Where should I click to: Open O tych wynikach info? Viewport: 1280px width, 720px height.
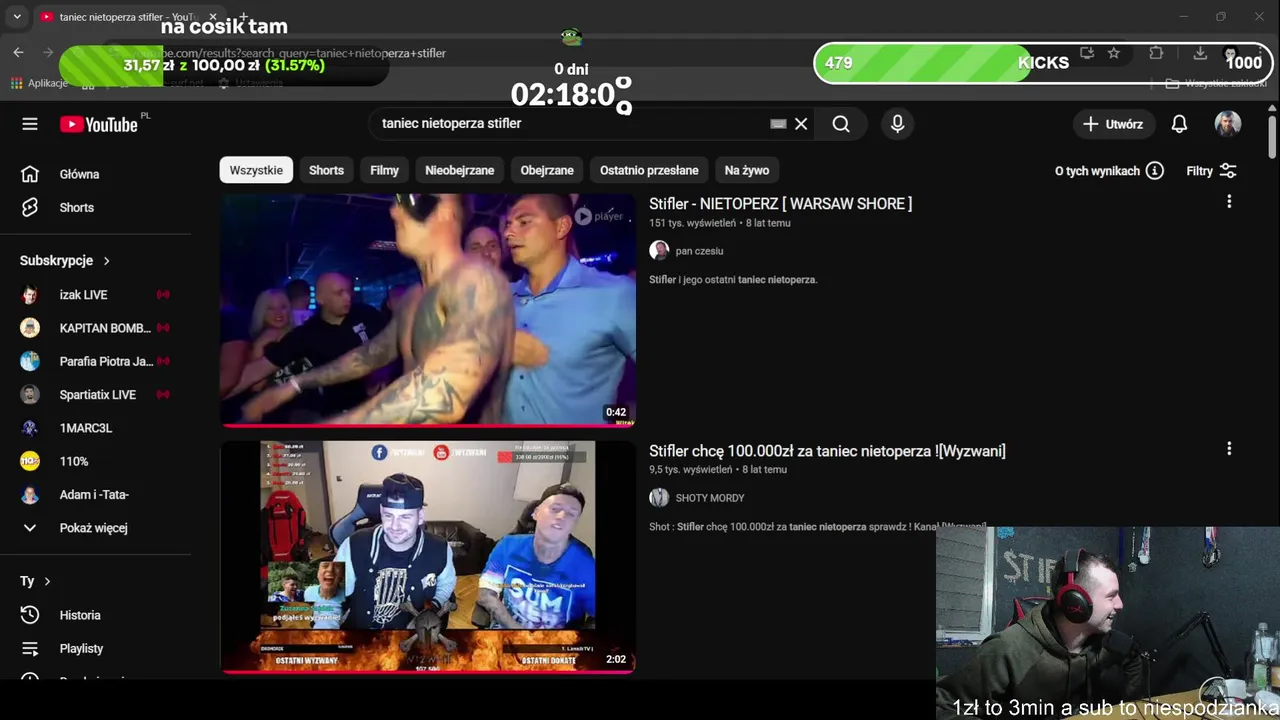tap(1109, 171)
